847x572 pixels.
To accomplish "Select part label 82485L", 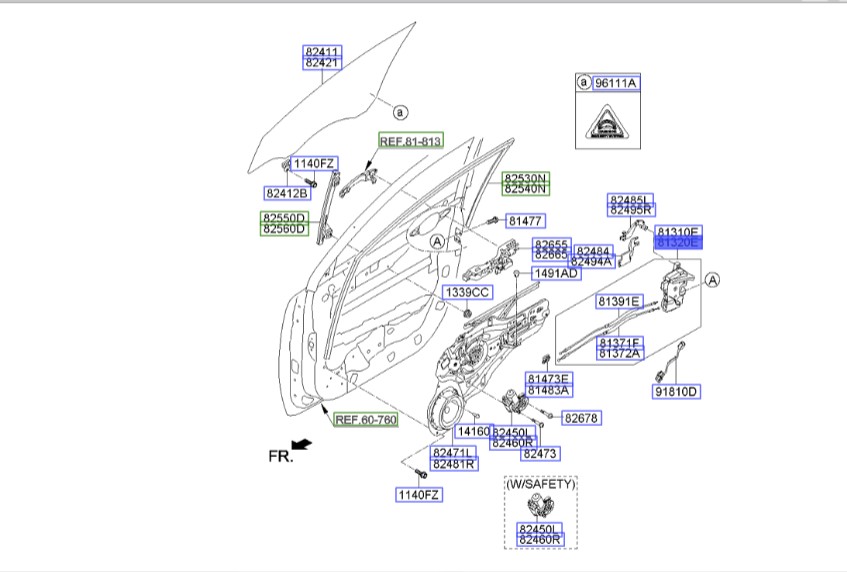I will click(631, 199).
